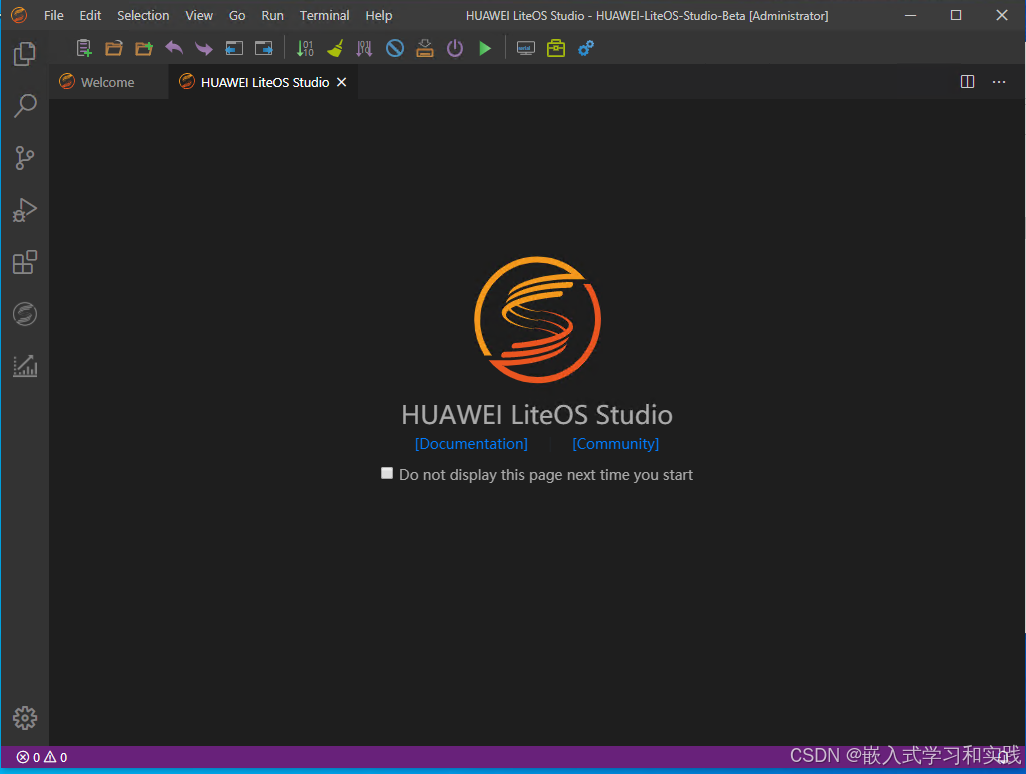Image resolution: width=1026 pixels, height=774 pixels.
Task: Open the chart analysis sidebar icon
Action: [25, 366]
